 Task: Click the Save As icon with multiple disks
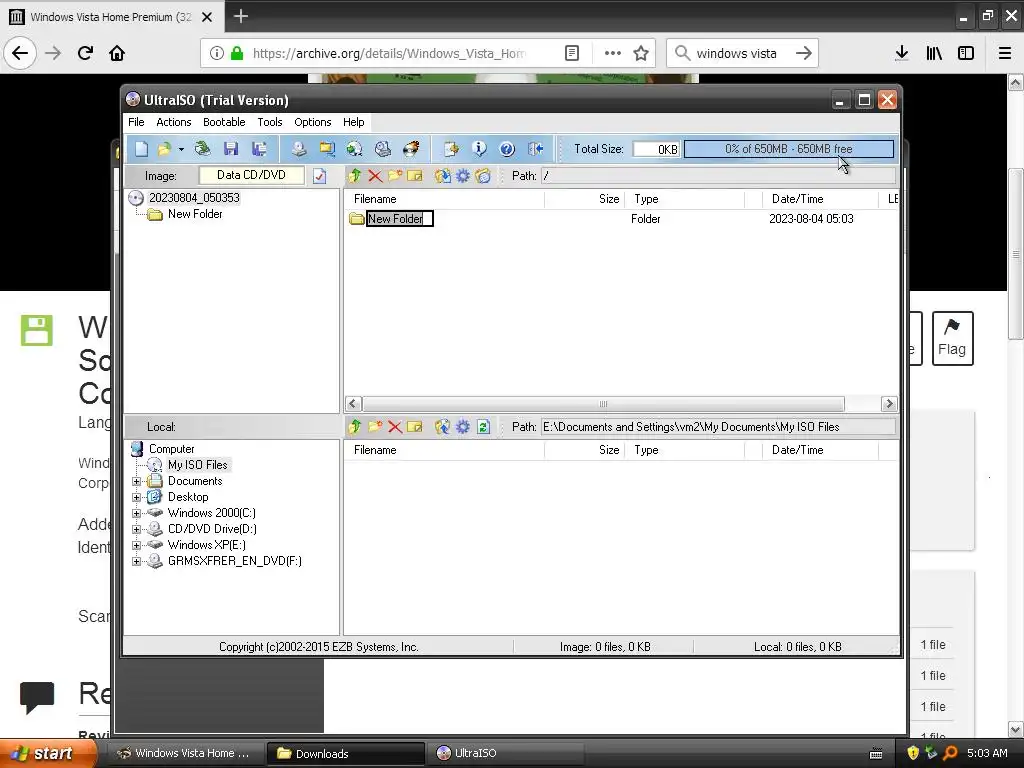pos(259,149)
